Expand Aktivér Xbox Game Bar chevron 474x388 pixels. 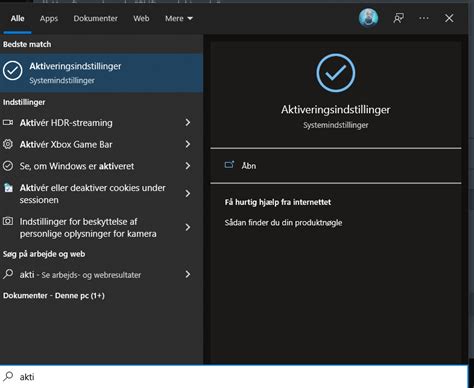188,144
